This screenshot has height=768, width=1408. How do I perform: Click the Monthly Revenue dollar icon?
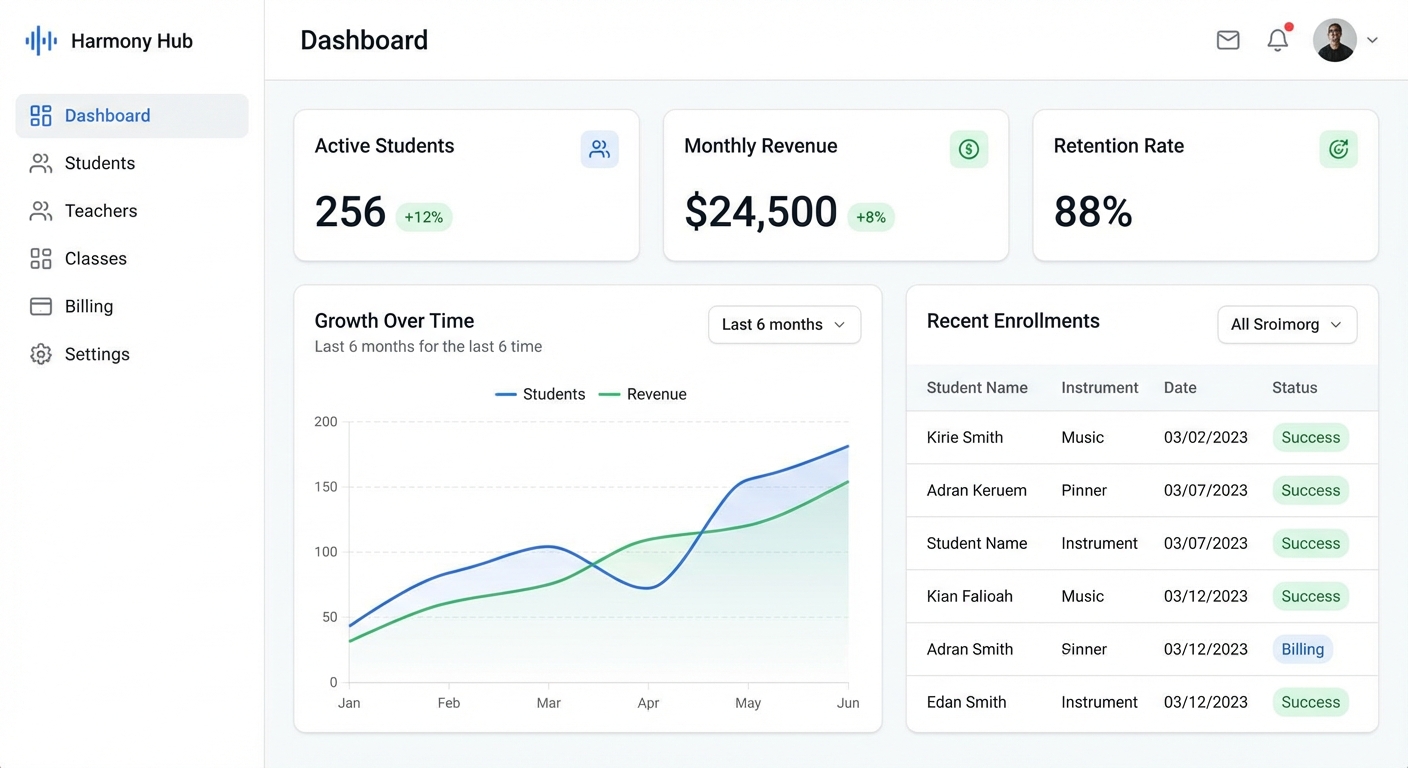point(968,149)
